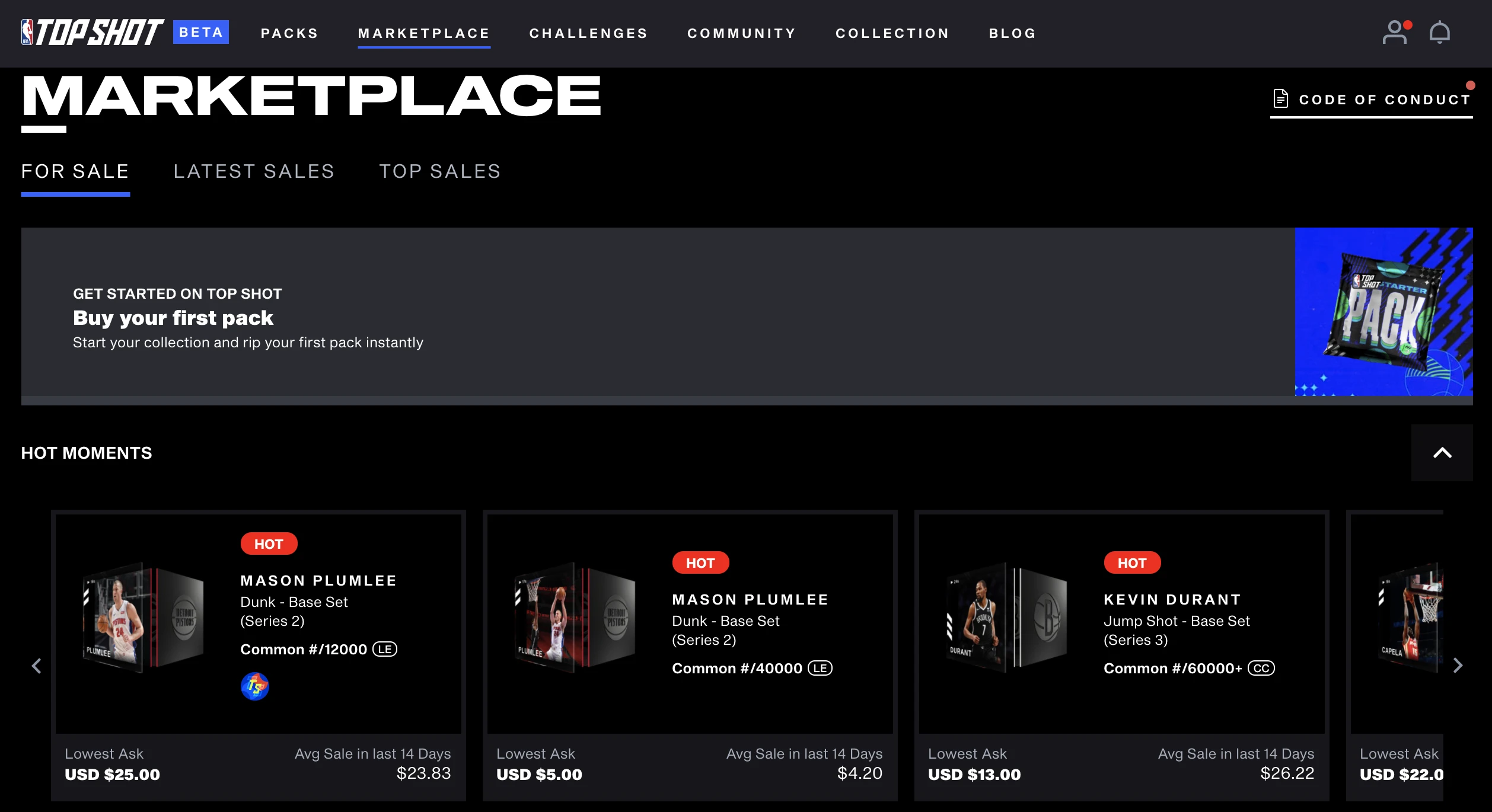1492x812 pixels.
Task: Click the Code of Conduct document icon
Action: tap(1281, 98)
